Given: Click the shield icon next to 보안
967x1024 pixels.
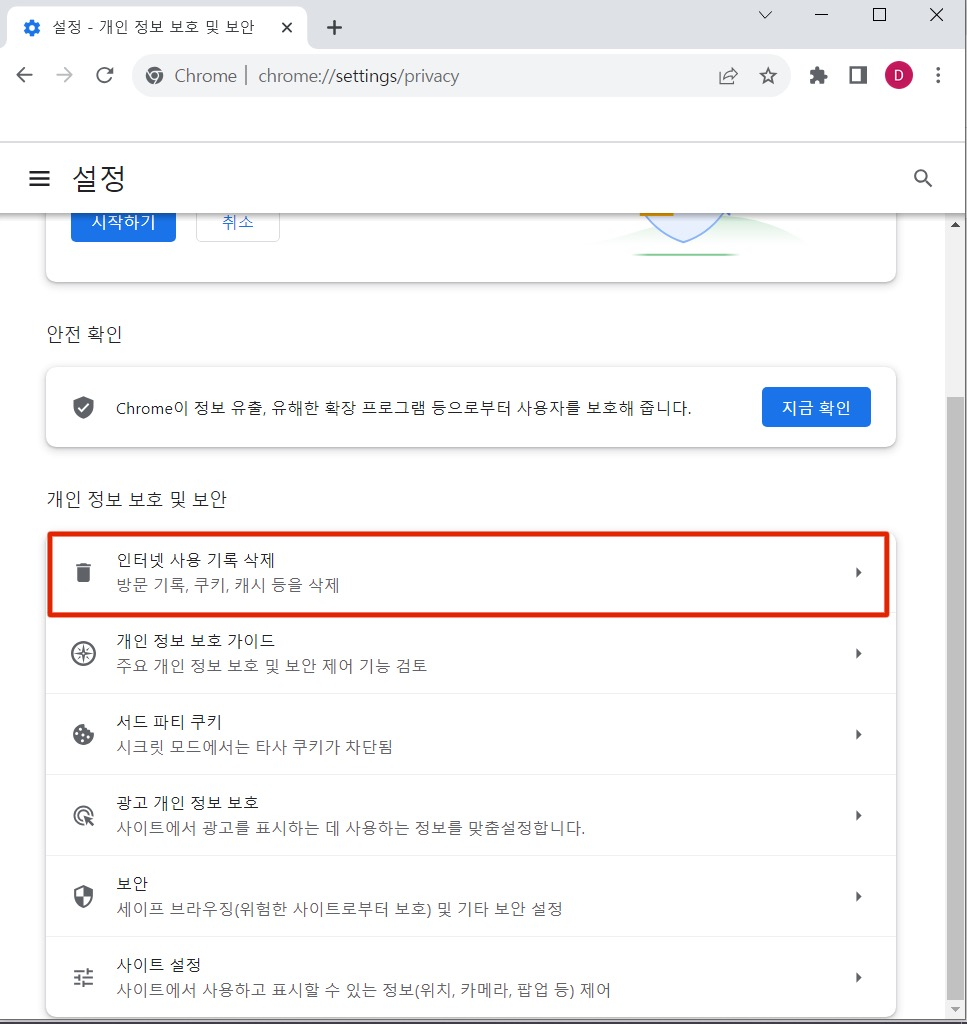Looking at the screenshot, I should [83, 895].
